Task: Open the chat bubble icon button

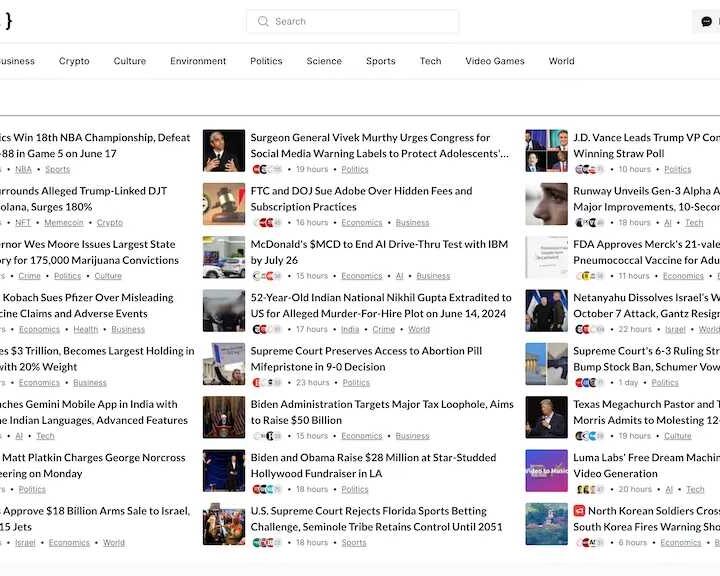Action: [x=707, y=22]
